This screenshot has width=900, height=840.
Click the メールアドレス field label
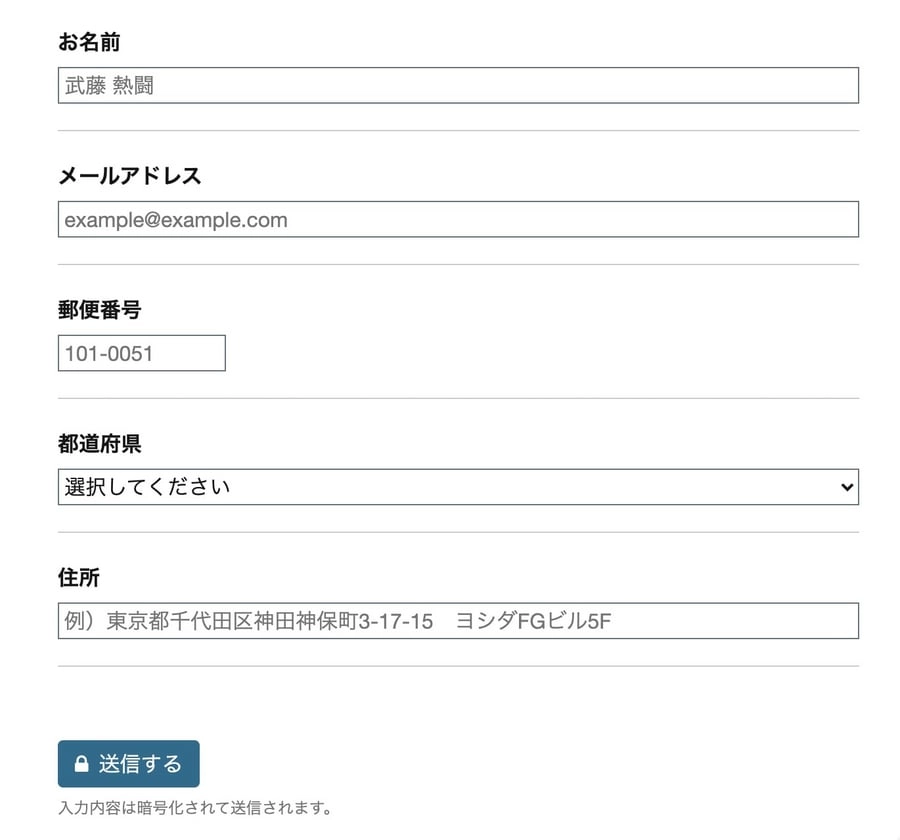[129, 176]
